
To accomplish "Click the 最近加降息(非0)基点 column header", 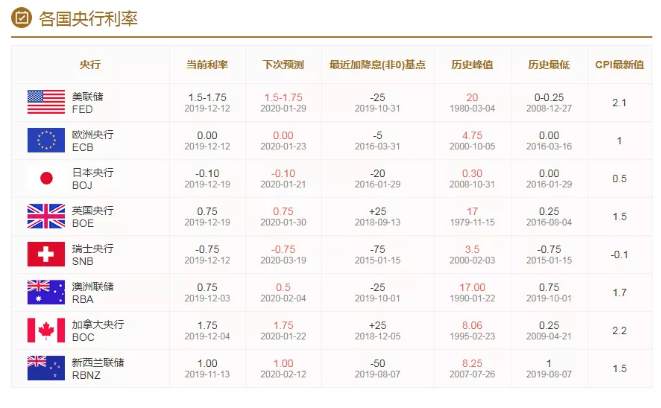I will pos(377,64).
